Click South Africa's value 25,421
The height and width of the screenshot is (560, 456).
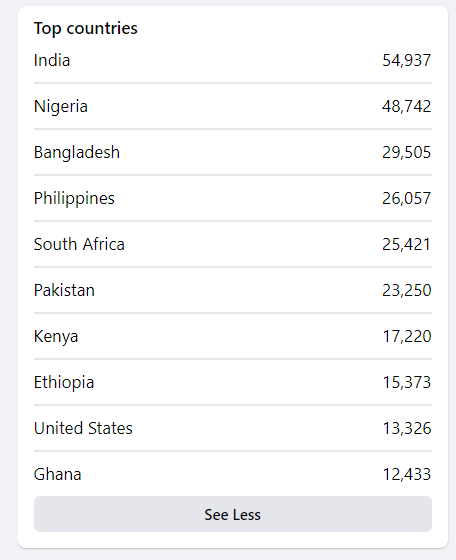[x=406, y=245]
